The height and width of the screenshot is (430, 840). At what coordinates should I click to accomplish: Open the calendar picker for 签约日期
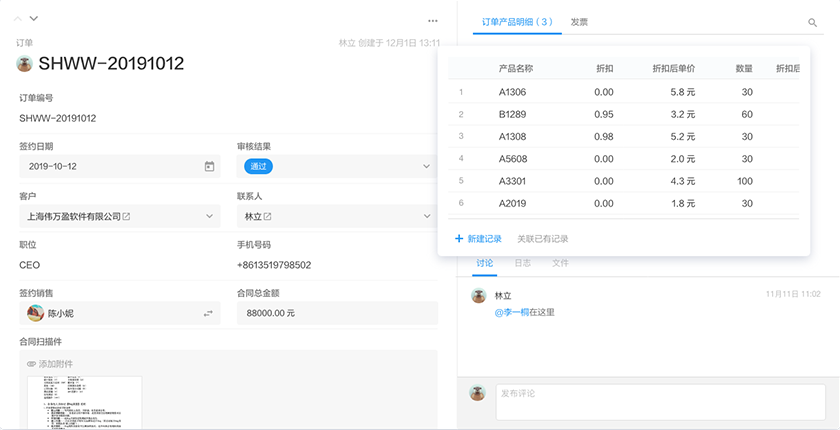point(209,166)
